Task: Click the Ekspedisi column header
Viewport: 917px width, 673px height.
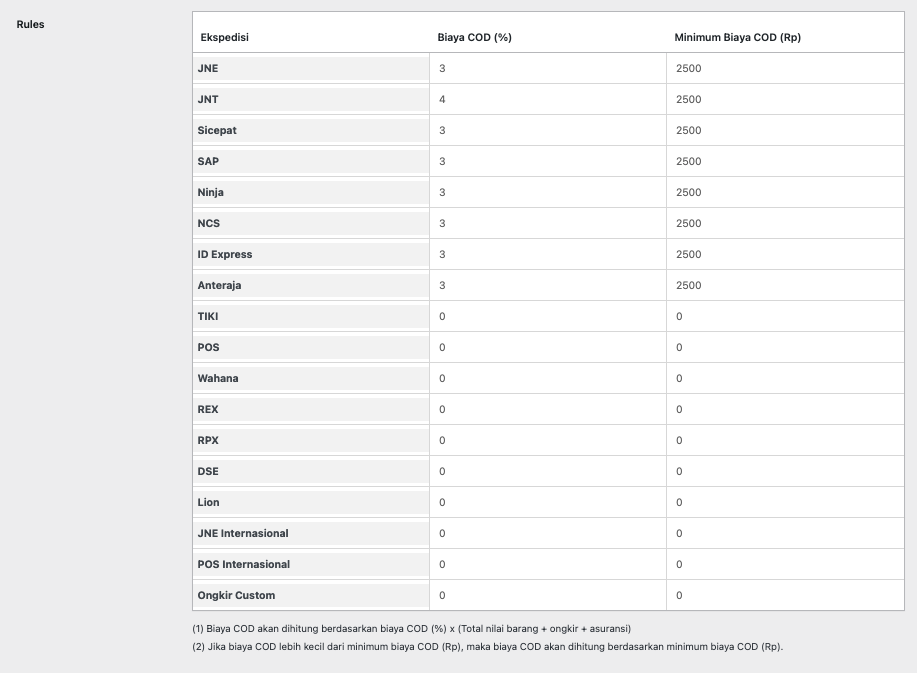Action: pyautogui.click(x=225, y=37)
